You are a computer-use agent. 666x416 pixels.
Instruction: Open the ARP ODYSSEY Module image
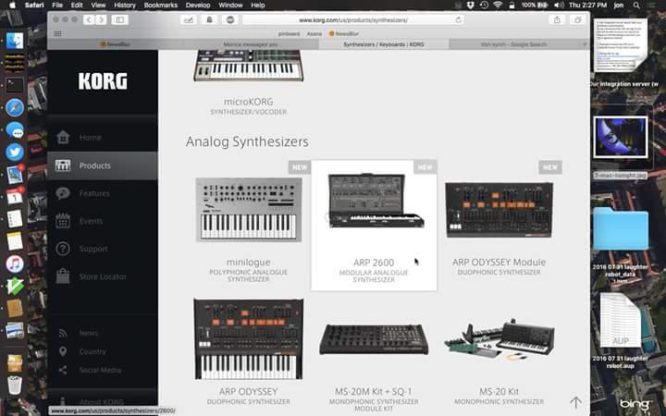point(499,209)
